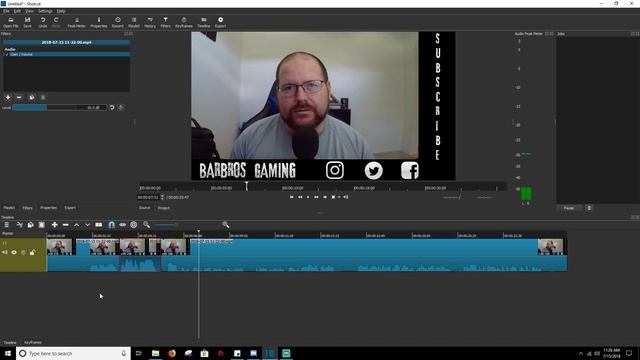Open the Properties panel from toolbar
The image size is (640, 360).
coord(98,22)
